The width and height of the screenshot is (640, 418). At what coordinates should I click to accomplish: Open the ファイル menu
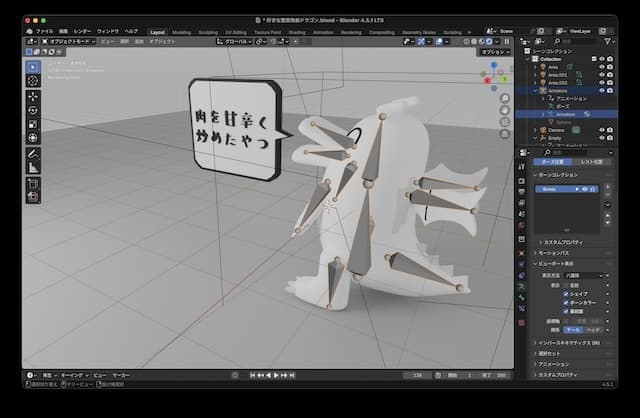click(44, 31)
